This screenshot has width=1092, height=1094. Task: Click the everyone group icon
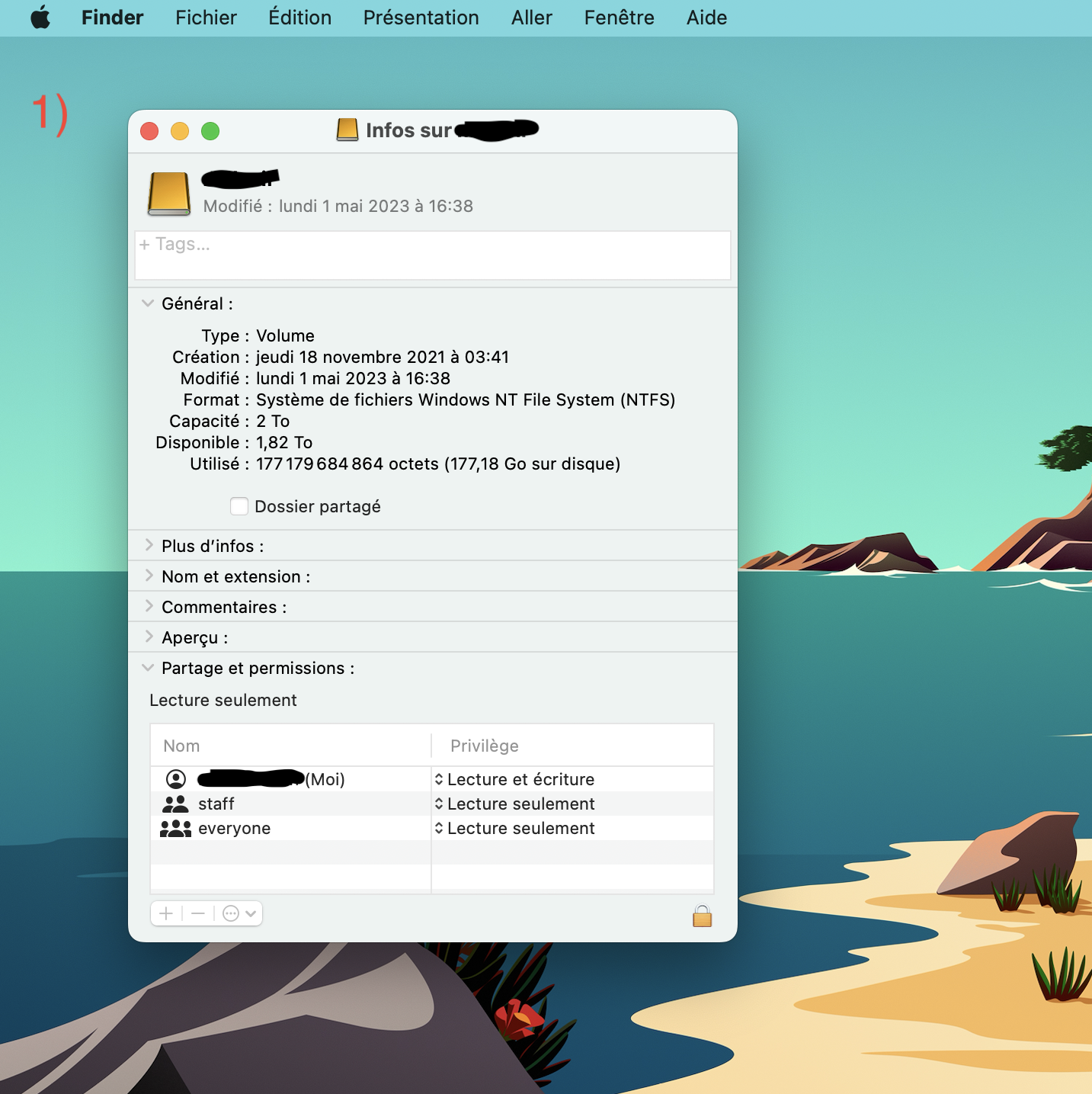[x=175, y=828]
